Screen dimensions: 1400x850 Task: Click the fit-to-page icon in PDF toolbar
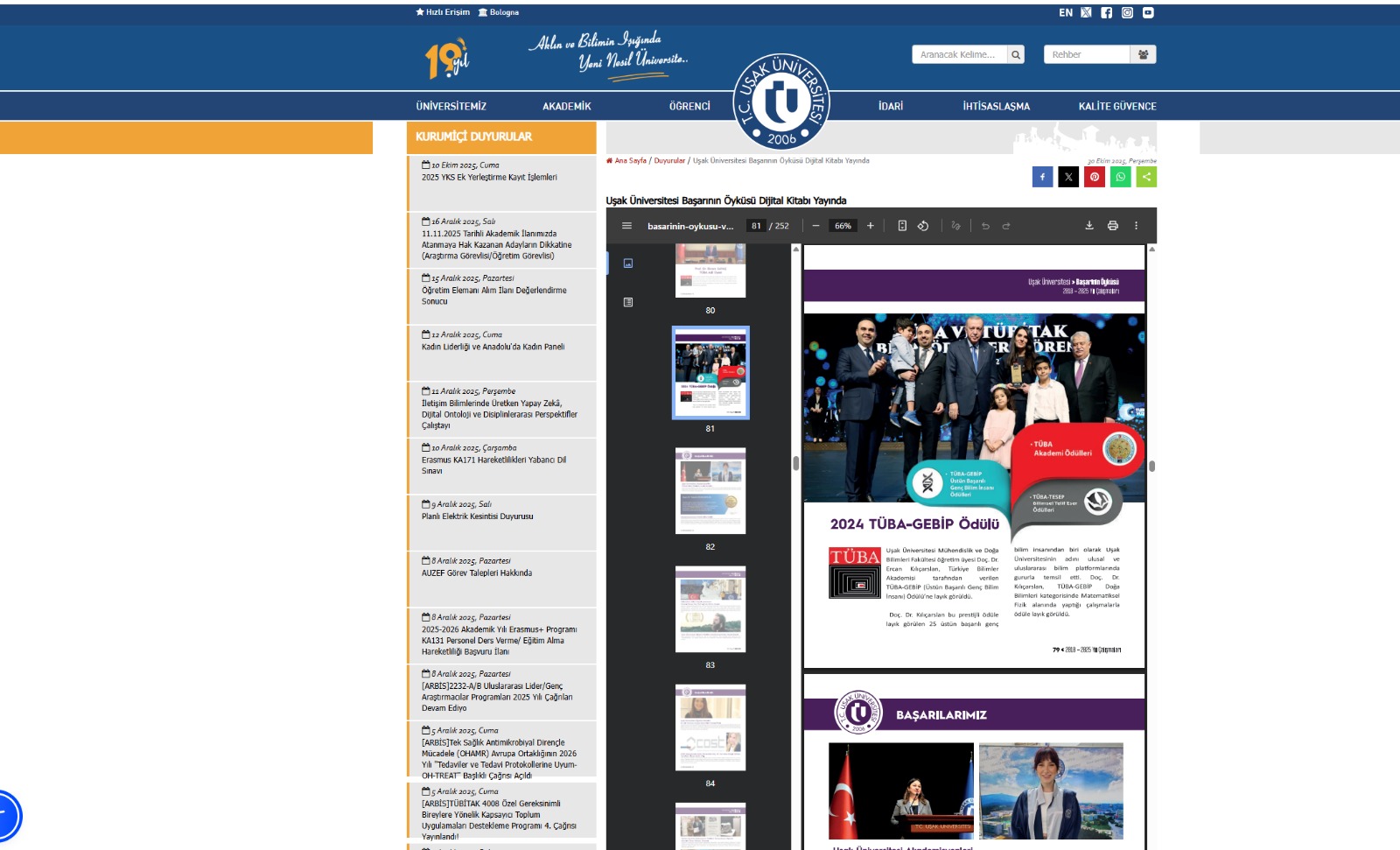pyautogui.click(x=902, y=226)
